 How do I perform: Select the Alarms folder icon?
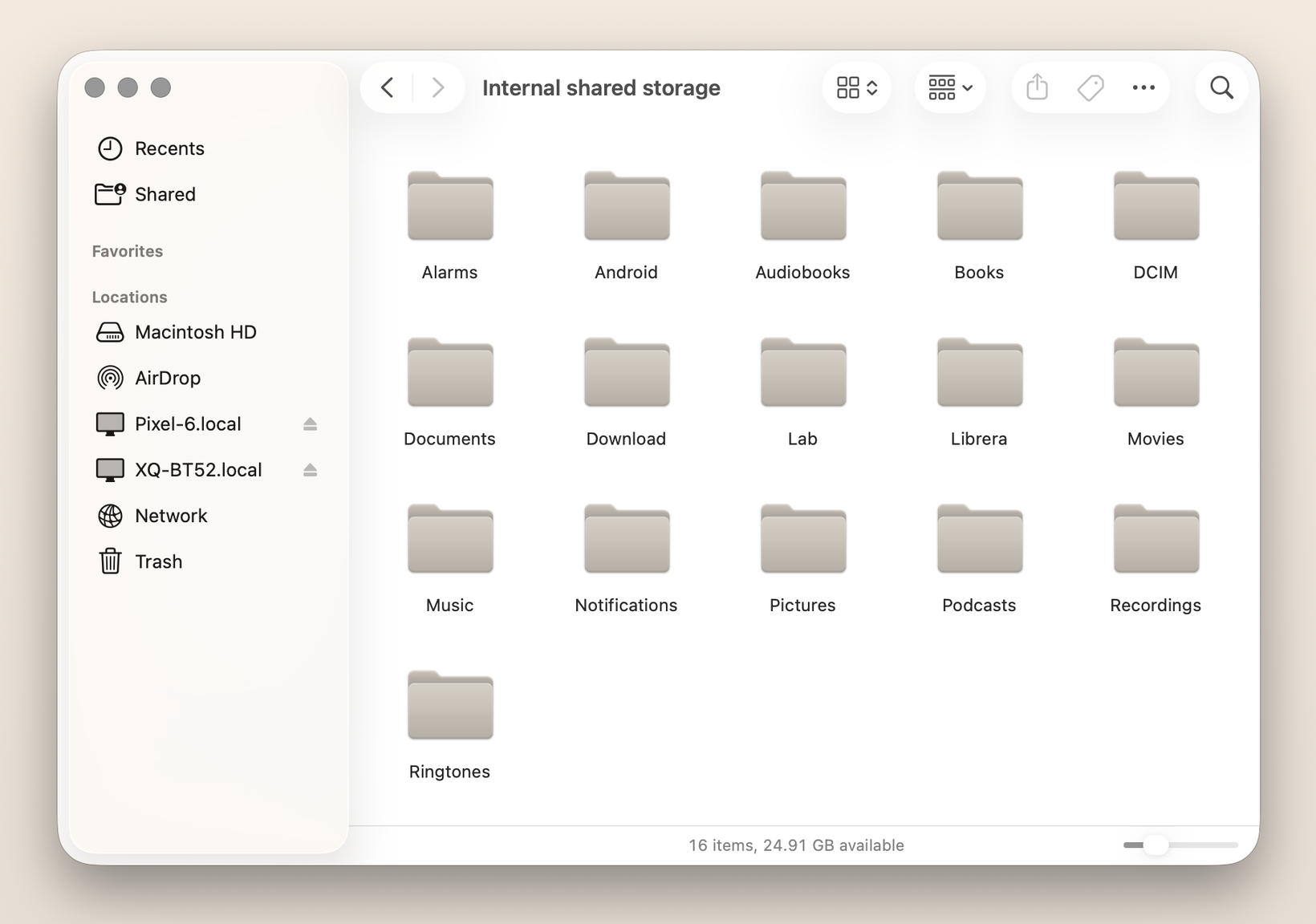pos(450,205)
